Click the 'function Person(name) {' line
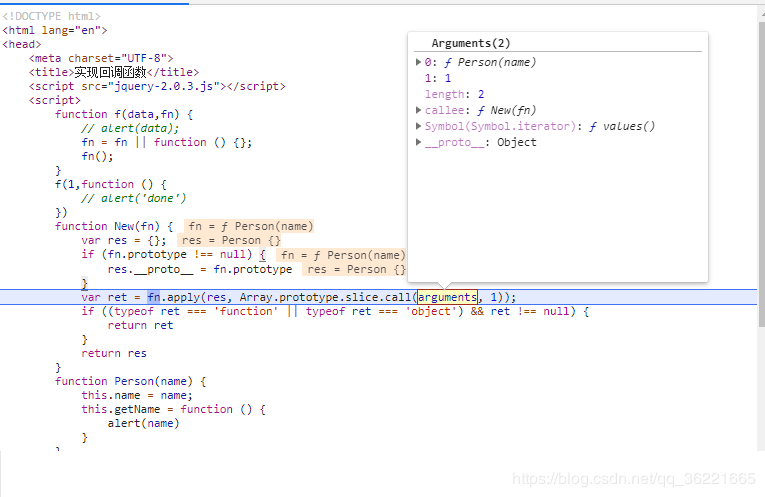This screenshot has width=765, height=497. tap(131, 381)
